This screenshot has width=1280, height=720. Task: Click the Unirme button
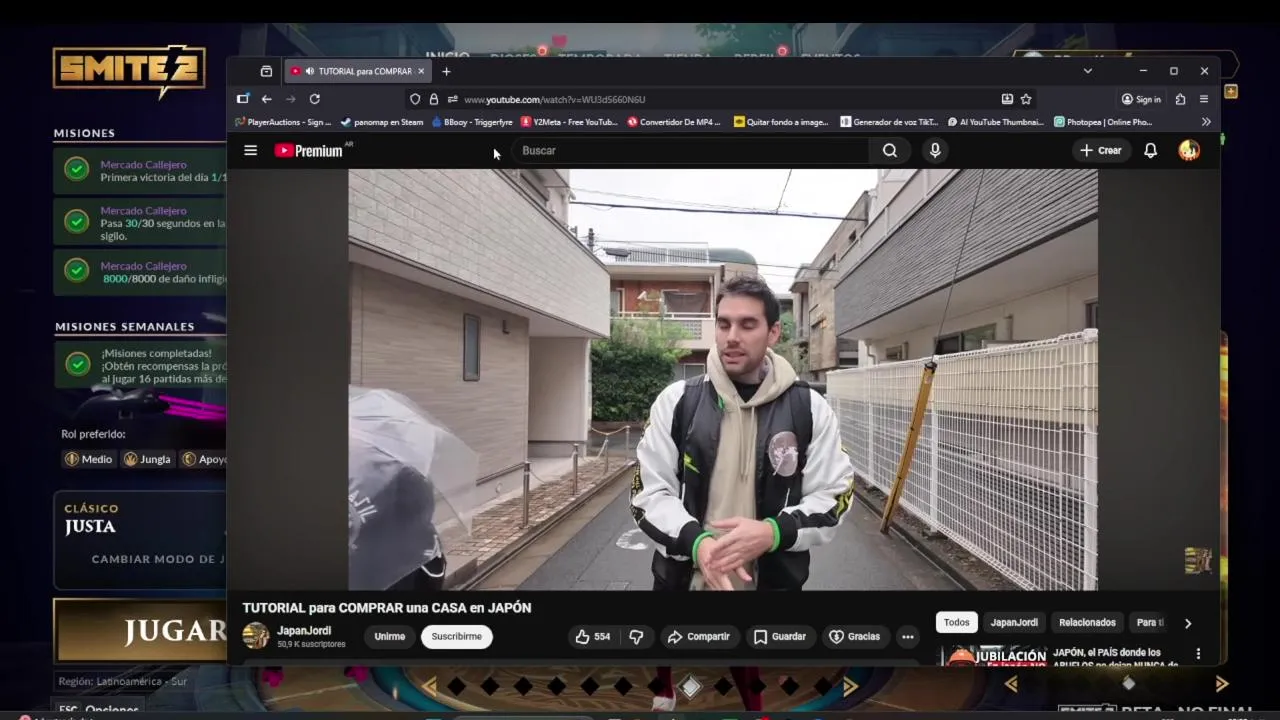(x=390, y=637)
